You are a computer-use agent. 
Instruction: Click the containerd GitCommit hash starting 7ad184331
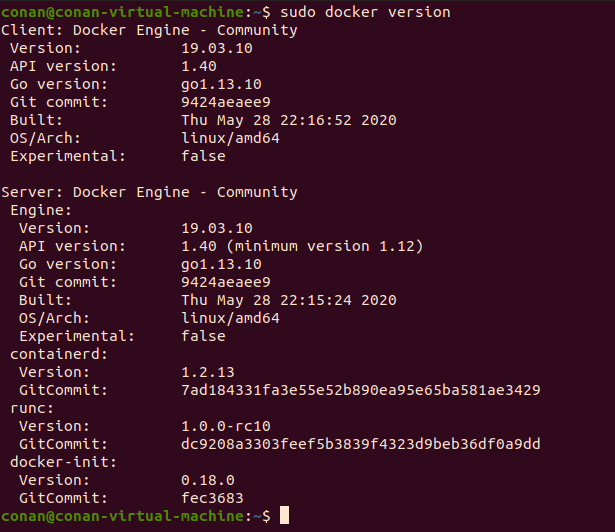point(361,390)
